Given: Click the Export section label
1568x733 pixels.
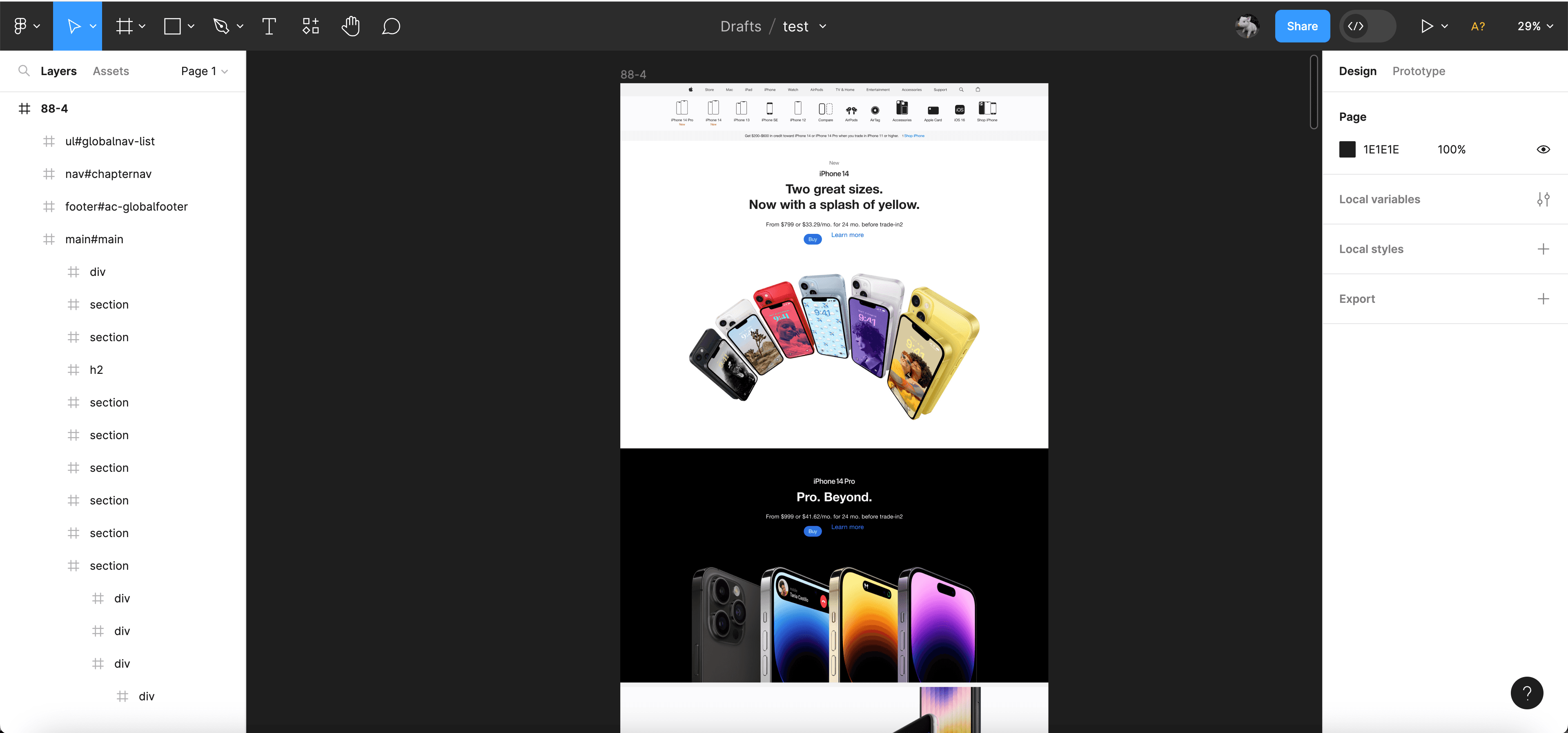Looking at the screenshot, I should pos(1357,299).
